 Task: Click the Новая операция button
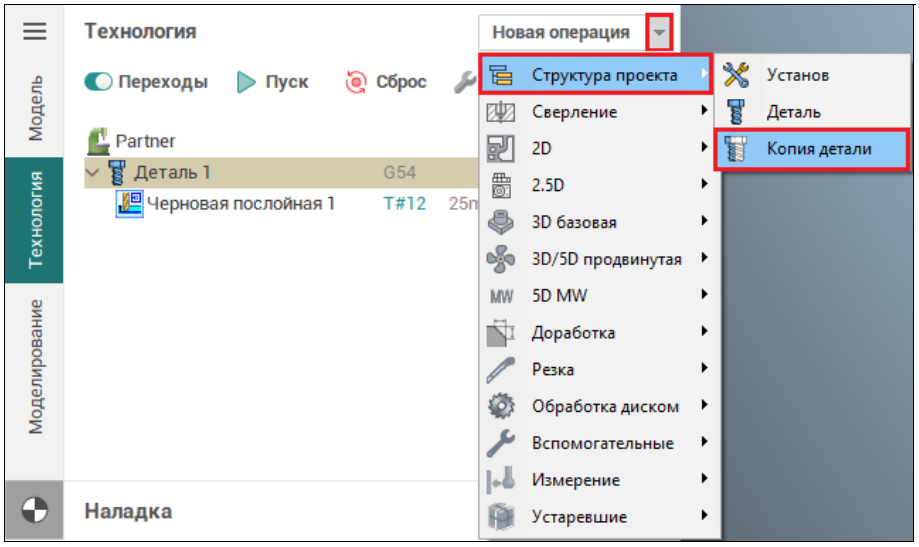coord(561,33)
